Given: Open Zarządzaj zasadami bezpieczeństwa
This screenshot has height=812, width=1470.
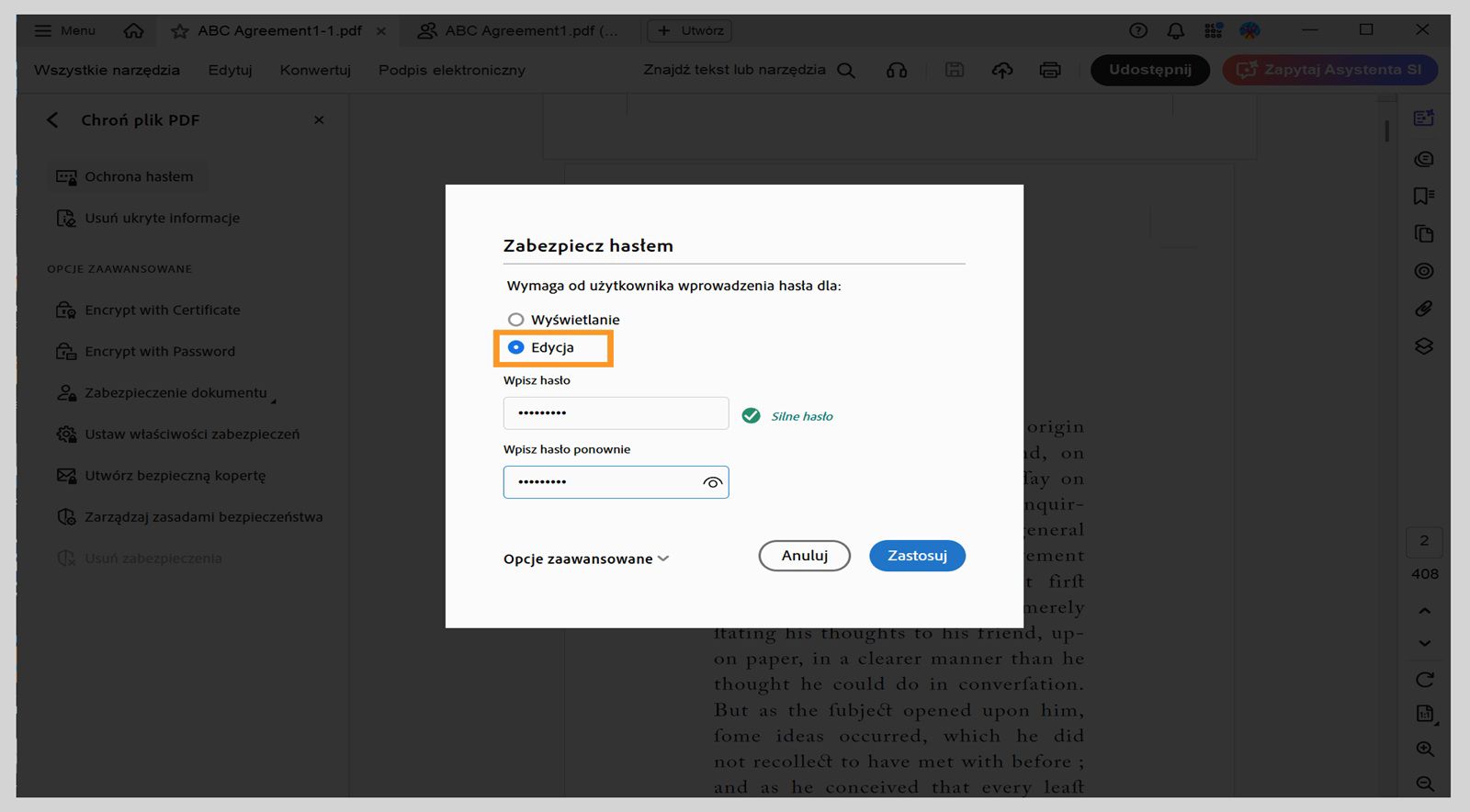Looking at the screenshot, I should coord(189,517).
